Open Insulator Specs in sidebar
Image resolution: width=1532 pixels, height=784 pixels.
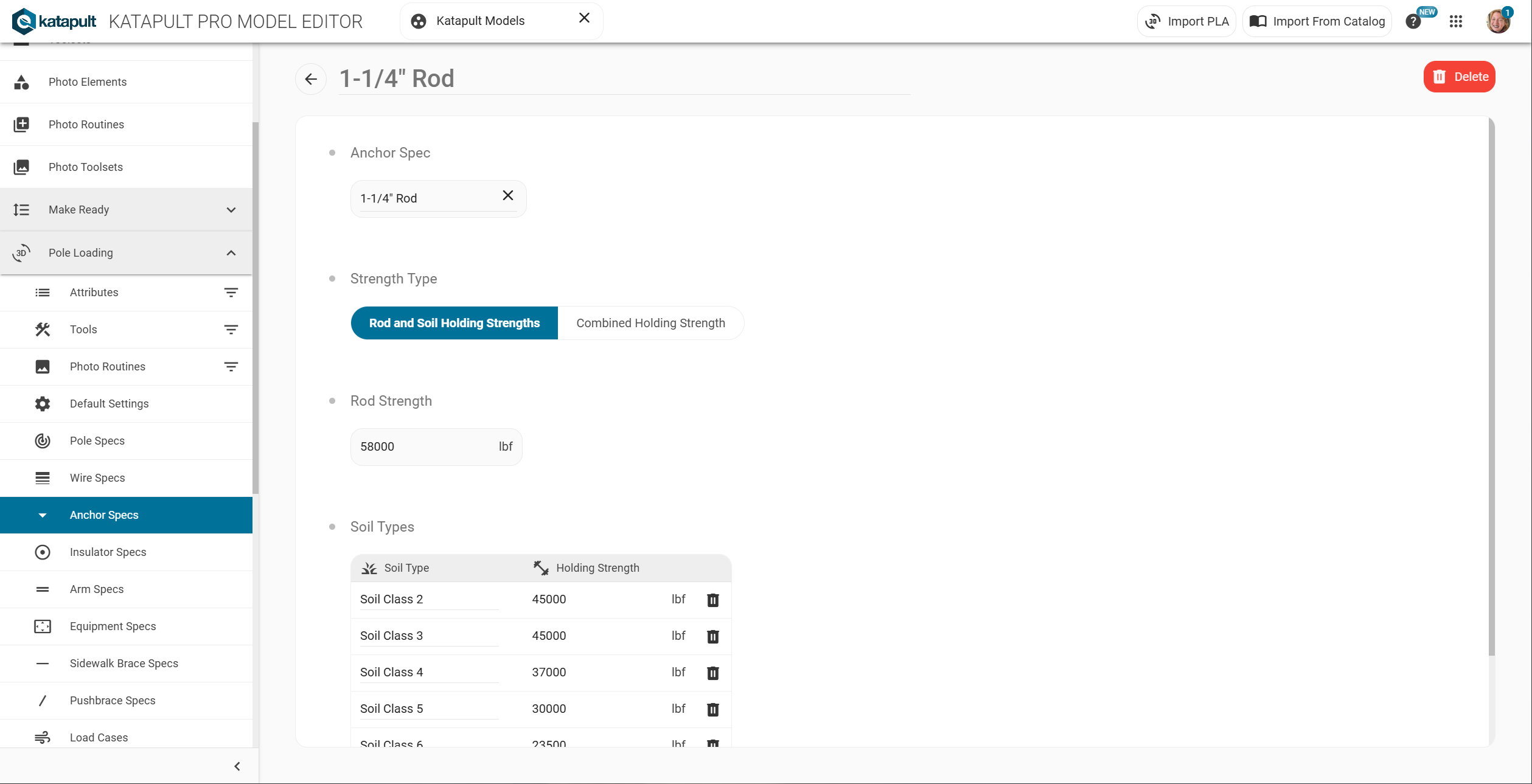point(108,552)
